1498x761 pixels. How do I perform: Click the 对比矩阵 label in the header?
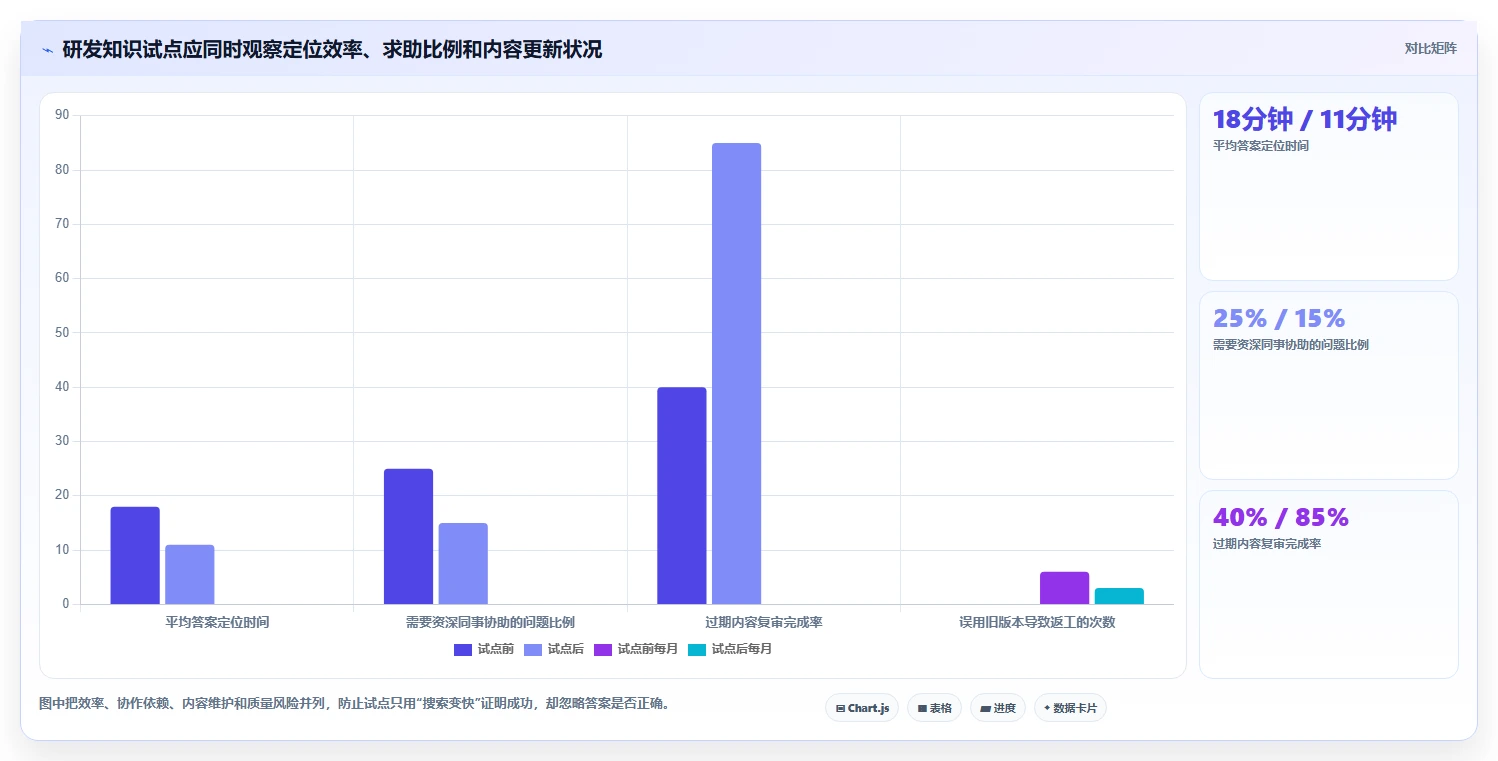click(x=1431, y=49)
